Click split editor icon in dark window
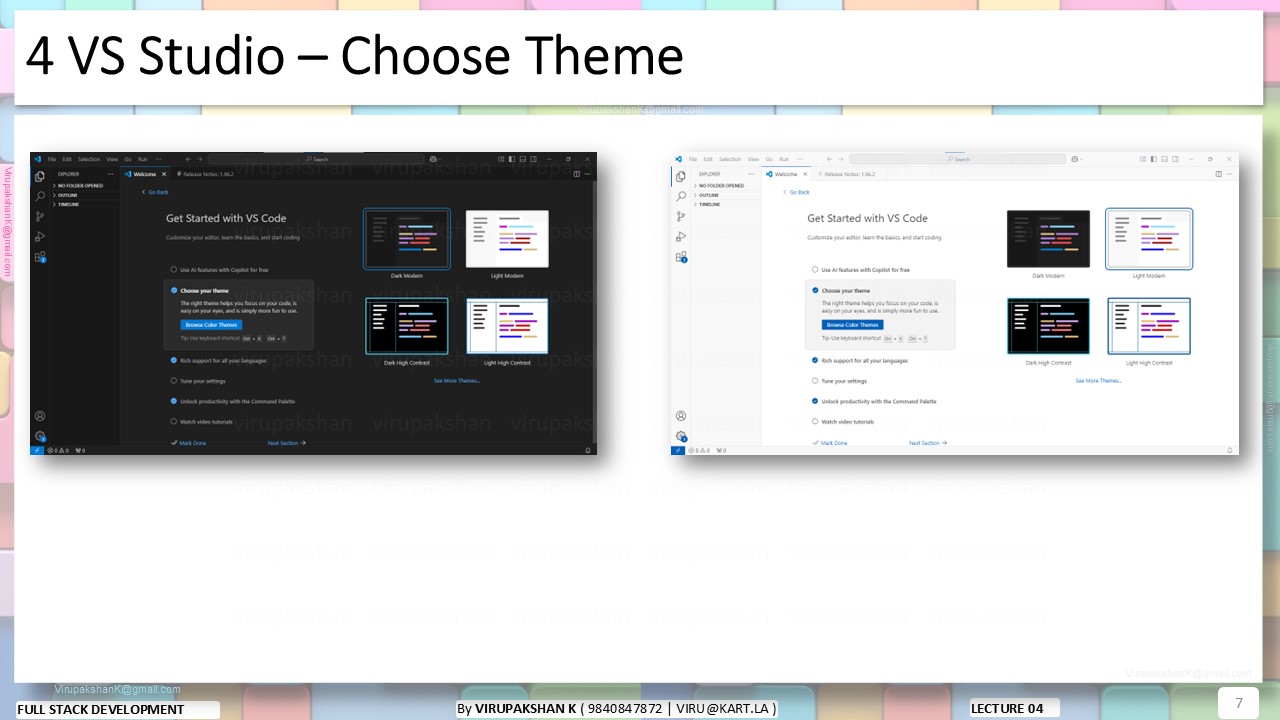The height and width of the screenshot is (720, 1280). 576,174
